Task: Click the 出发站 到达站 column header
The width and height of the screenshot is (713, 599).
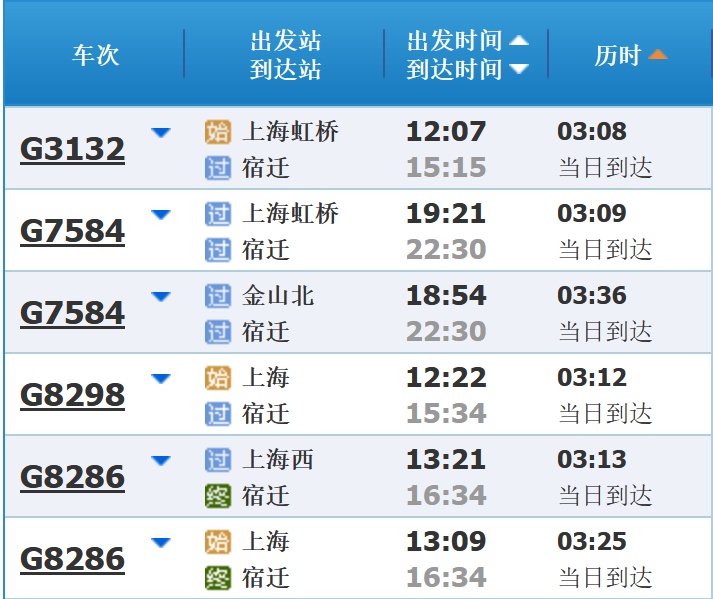Action: coord(285,55)
